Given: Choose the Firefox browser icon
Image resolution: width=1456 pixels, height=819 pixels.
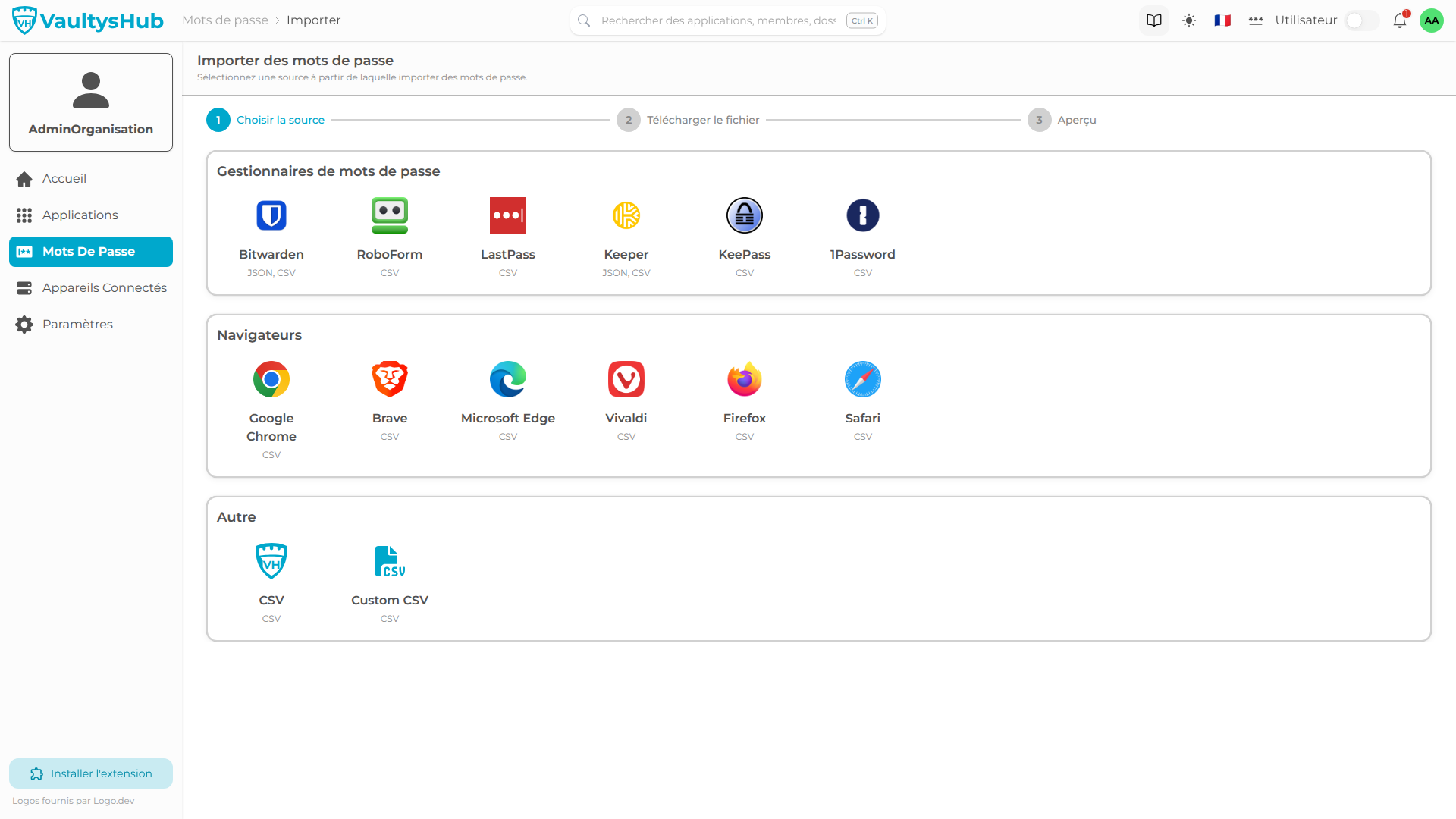Looking at the screenshot, I should tap(745, 379).
